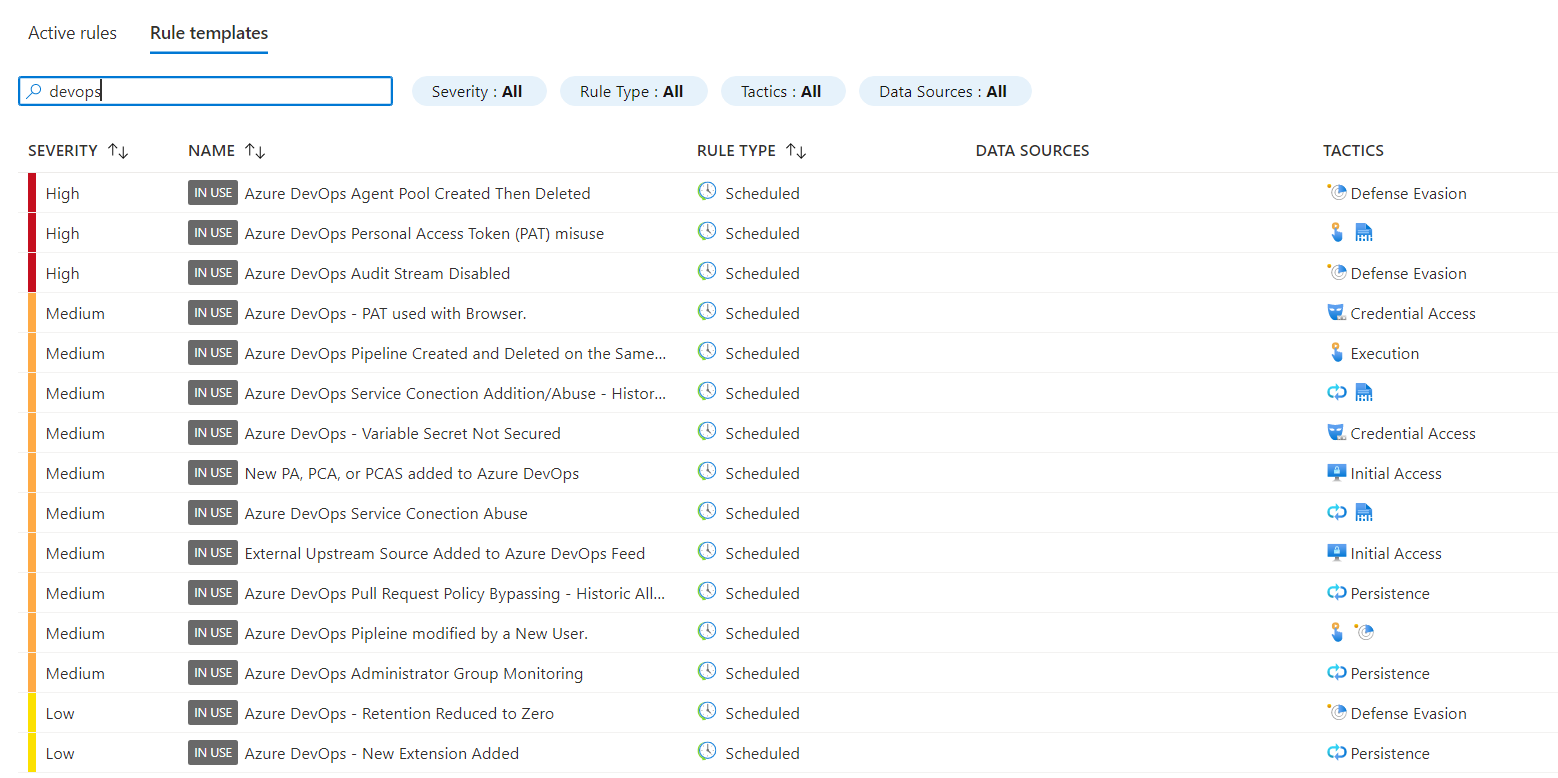Select Azure DevOps - New Extension Added

coord(382,753)
